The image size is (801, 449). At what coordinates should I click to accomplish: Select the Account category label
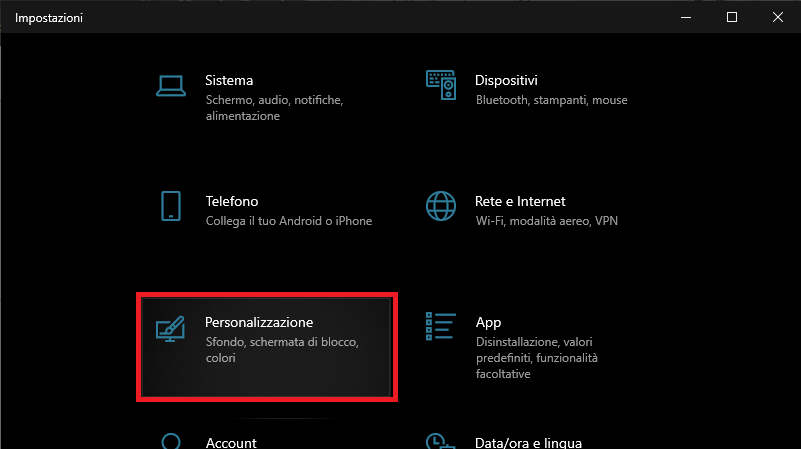(231, 443)
